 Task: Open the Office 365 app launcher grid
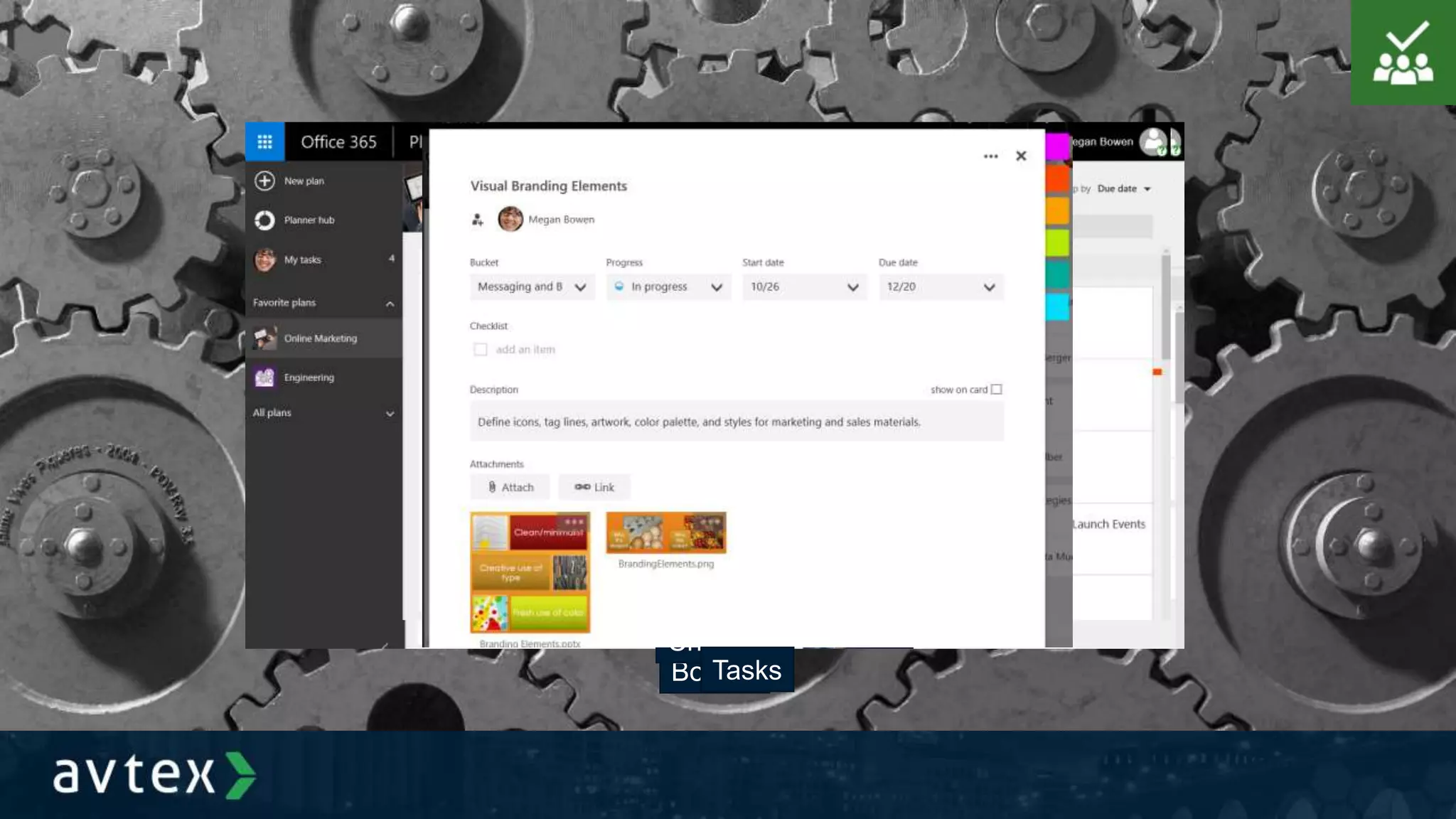click(x=264, y=141)
